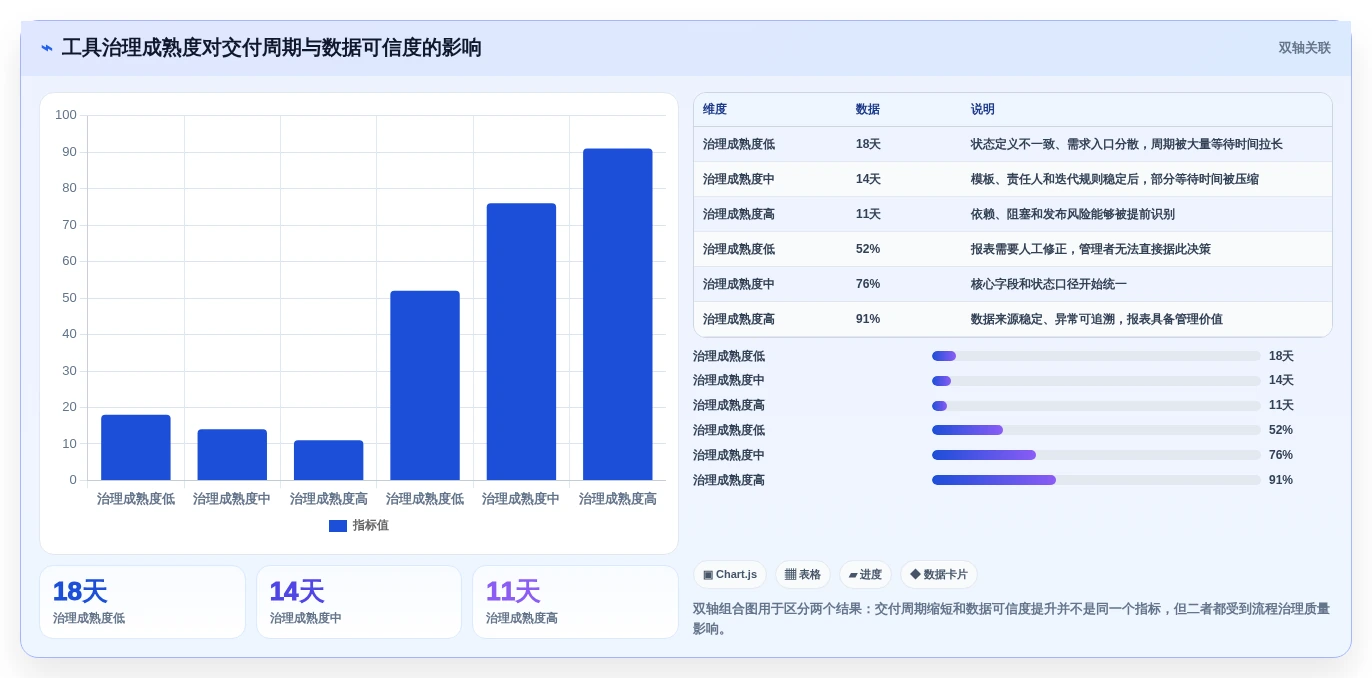
Task: Click the footer paragraph starting 双轴组合图用于区分
Action: point(1012,618)
